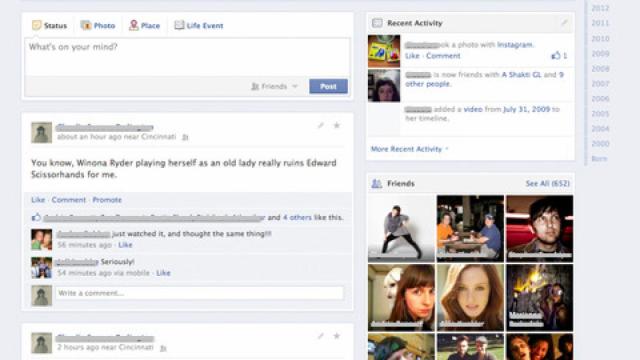Viewport: 640px width, 360px height.
Task: Like the Instagram photo activity
Action: click(412, 56)
